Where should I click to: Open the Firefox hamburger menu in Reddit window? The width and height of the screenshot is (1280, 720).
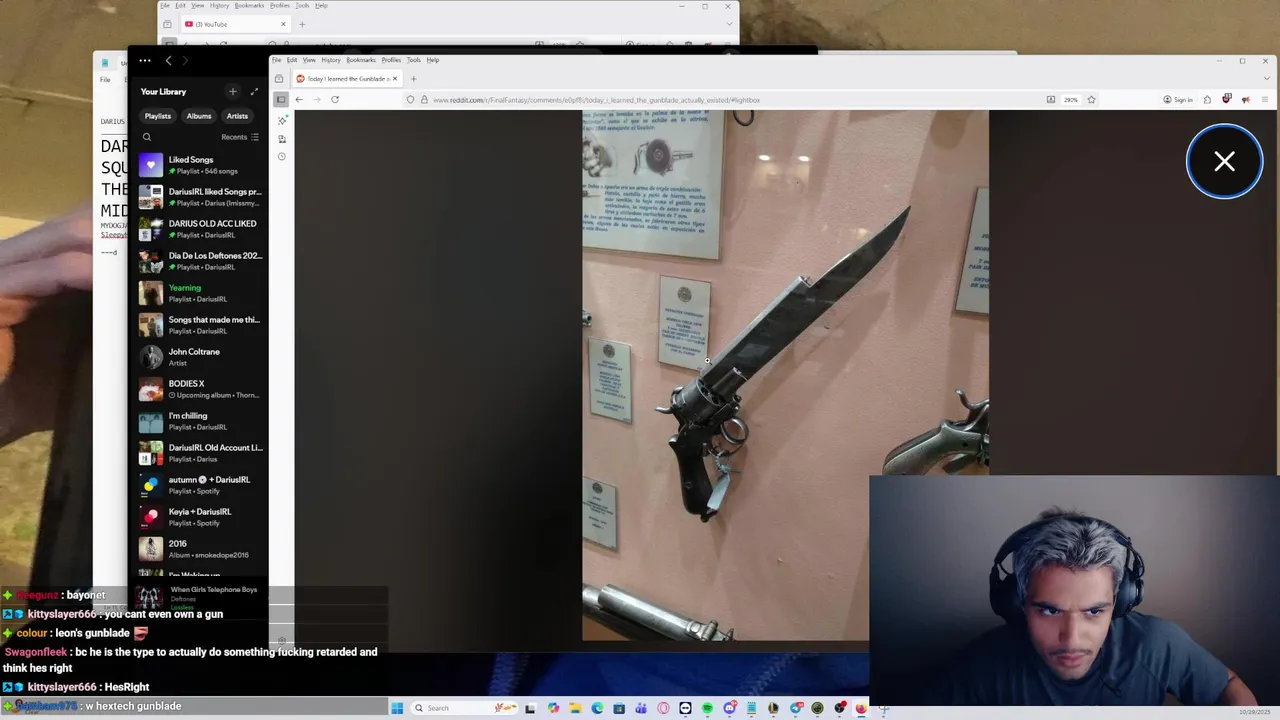[x=1265, y=99]
